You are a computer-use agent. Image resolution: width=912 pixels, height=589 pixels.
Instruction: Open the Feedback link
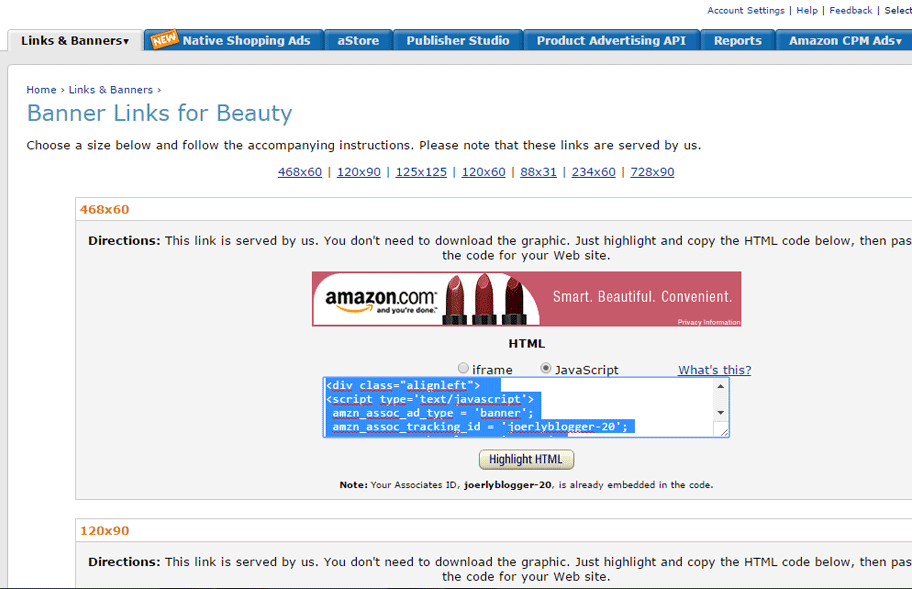click(x=850, y=10)
